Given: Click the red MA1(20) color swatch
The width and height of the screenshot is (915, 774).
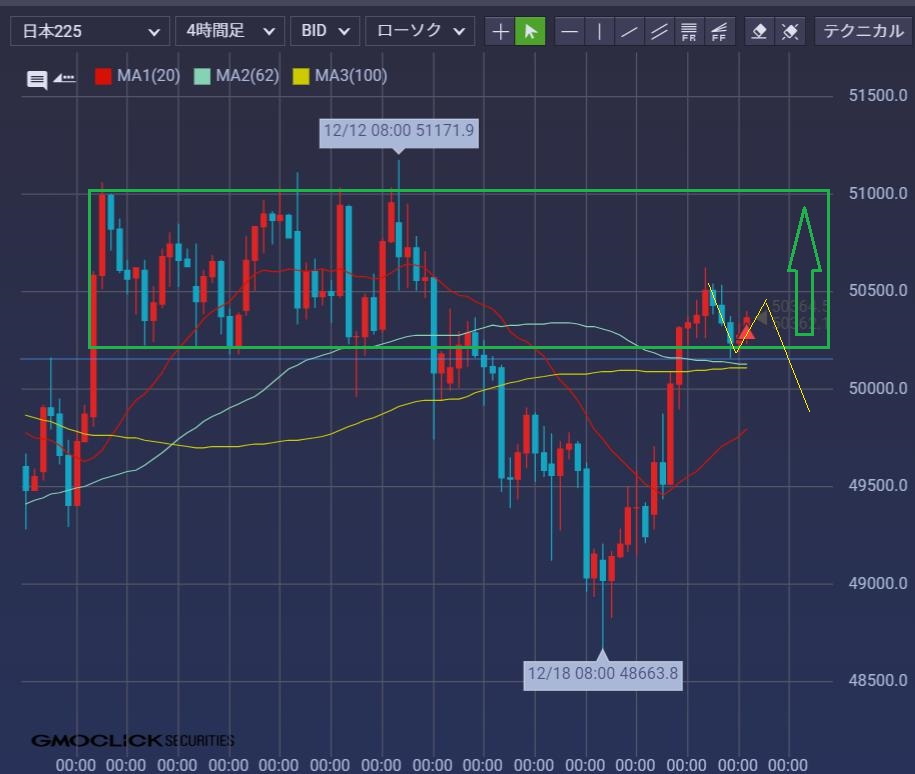Looking at the screenshot, I should 103,76.
